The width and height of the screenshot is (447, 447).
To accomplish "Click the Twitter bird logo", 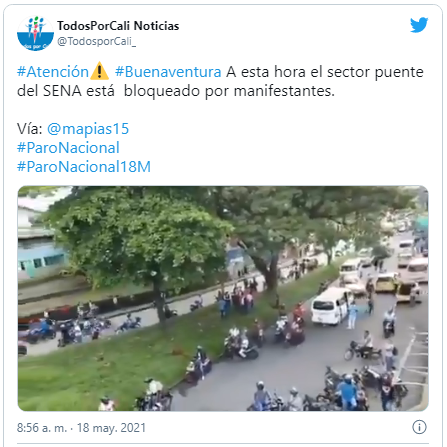I will point(419,25).
